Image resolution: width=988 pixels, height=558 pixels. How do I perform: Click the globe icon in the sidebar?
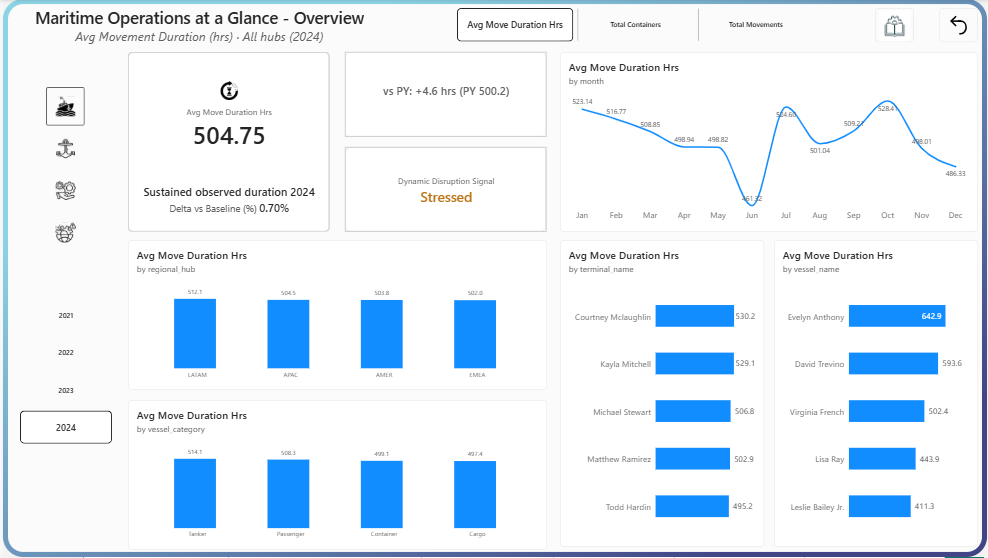tap(65, 233)
